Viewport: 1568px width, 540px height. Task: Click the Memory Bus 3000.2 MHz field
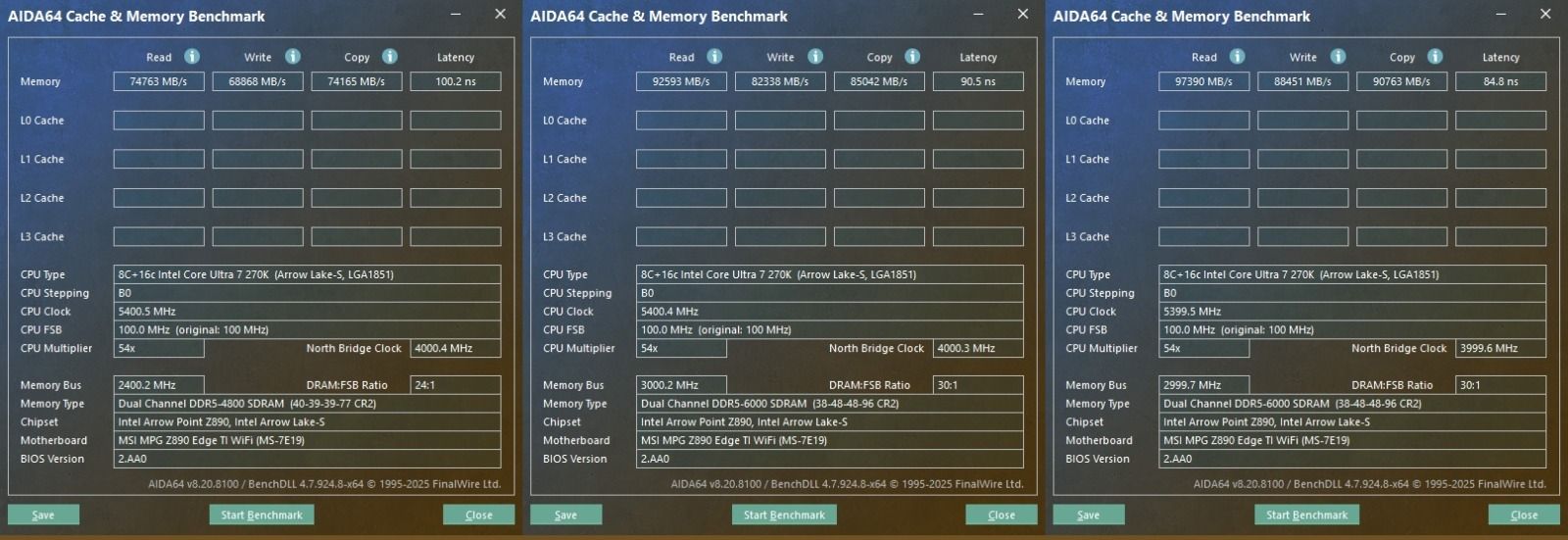(681, 385)
